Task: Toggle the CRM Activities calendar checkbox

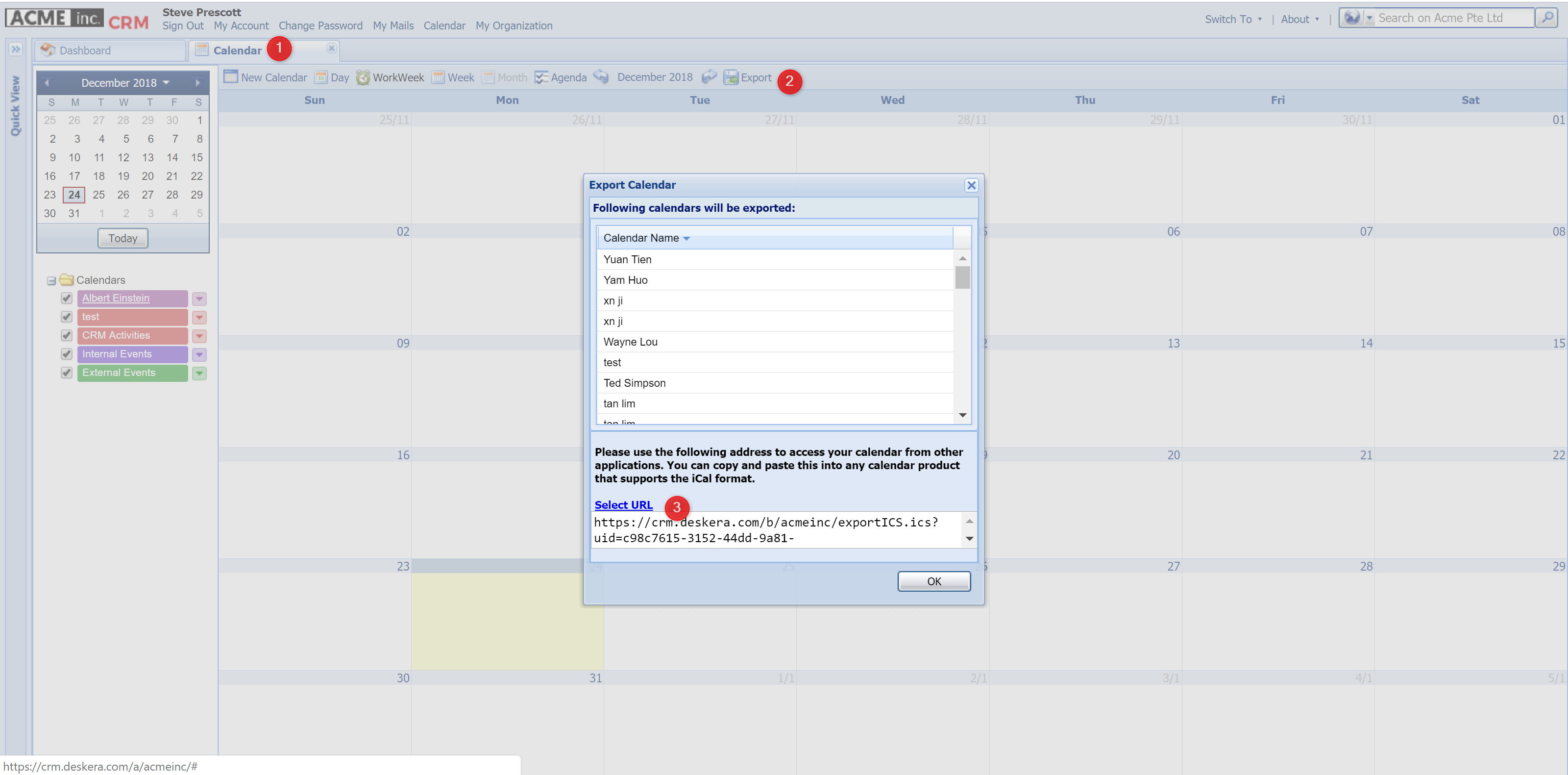Action: point(66,335)
